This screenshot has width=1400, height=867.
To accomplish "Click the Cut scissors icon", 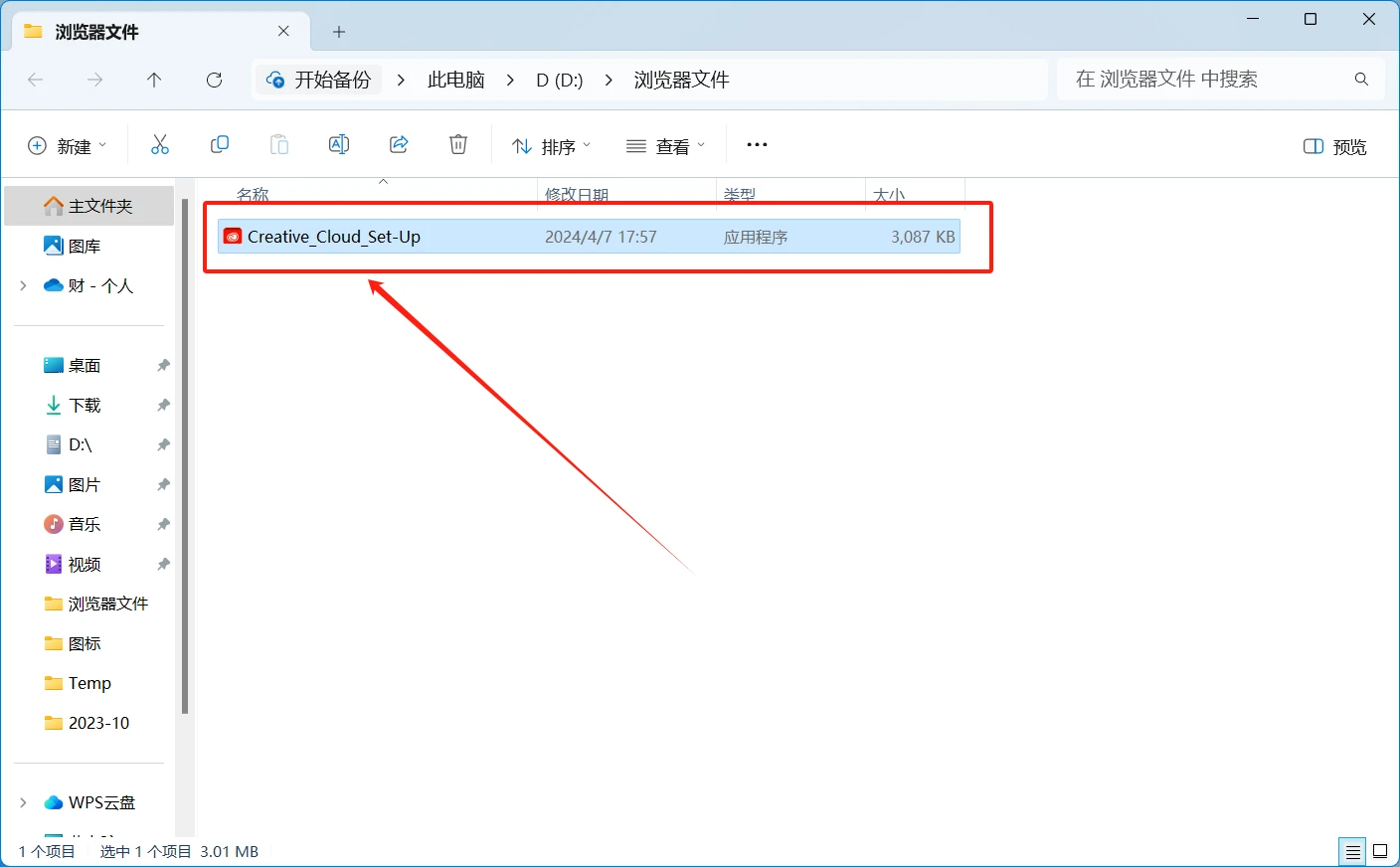I will pos(159,145).
